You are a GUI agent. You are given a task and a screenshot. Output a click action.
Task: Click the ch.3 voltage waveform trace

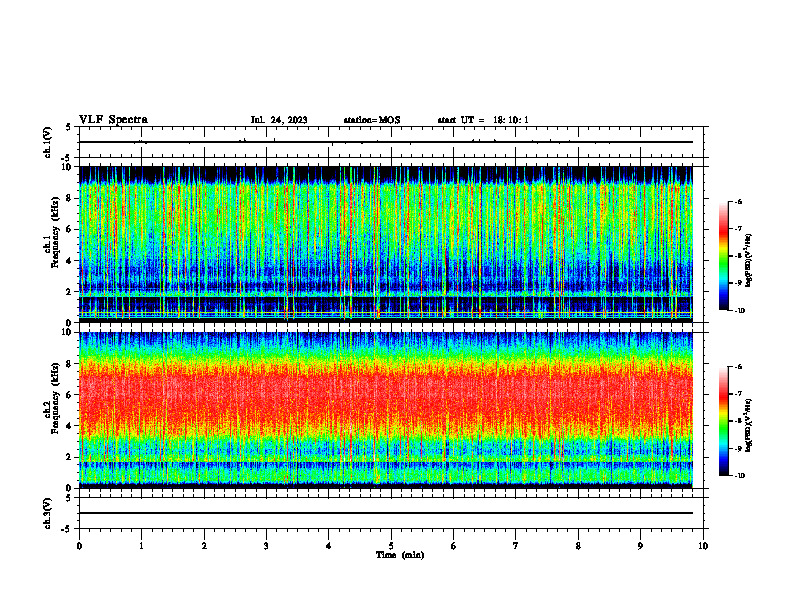386,513
